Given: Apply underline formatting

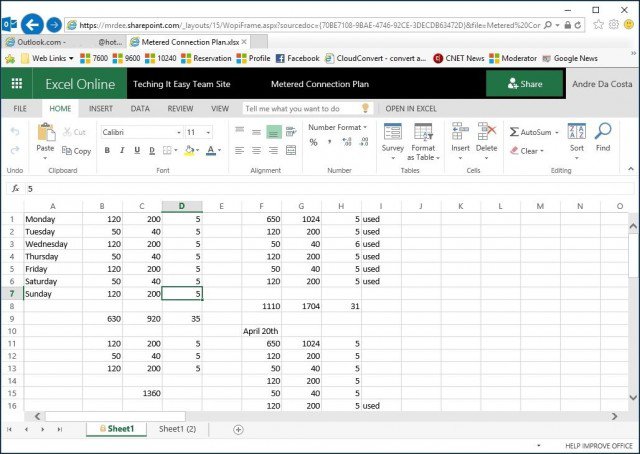Looking at the screenshot, I should [137, 150].
